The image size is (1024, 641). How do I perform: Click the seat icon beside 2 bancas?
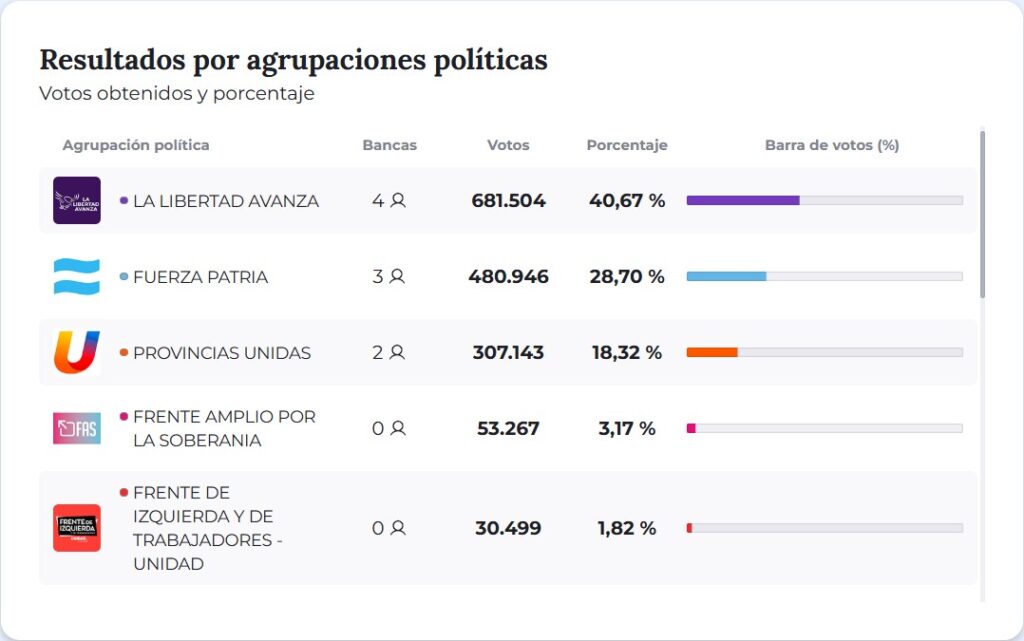(398, 352)
